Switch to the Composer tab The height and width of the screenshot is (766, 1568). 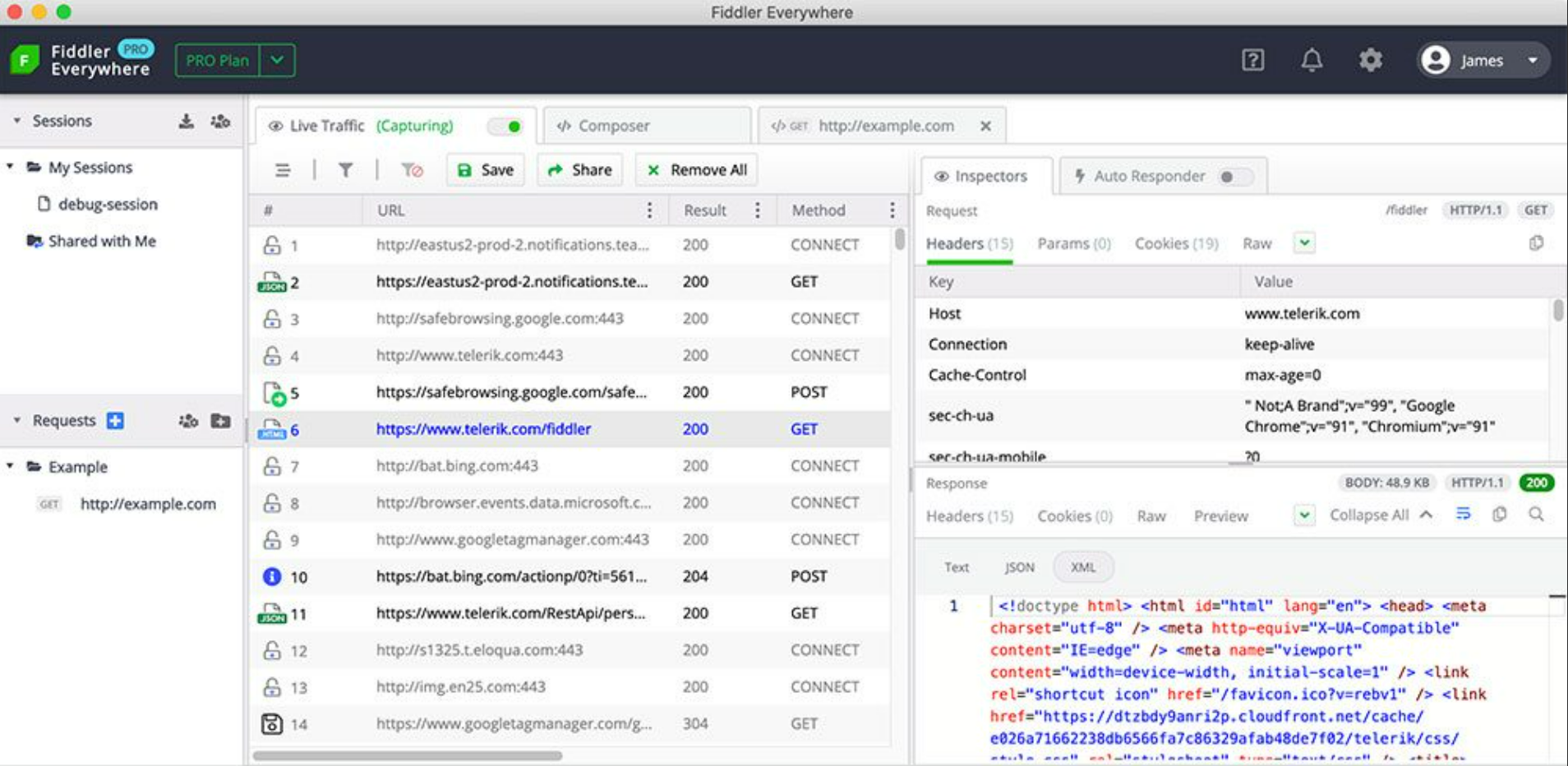647,126
